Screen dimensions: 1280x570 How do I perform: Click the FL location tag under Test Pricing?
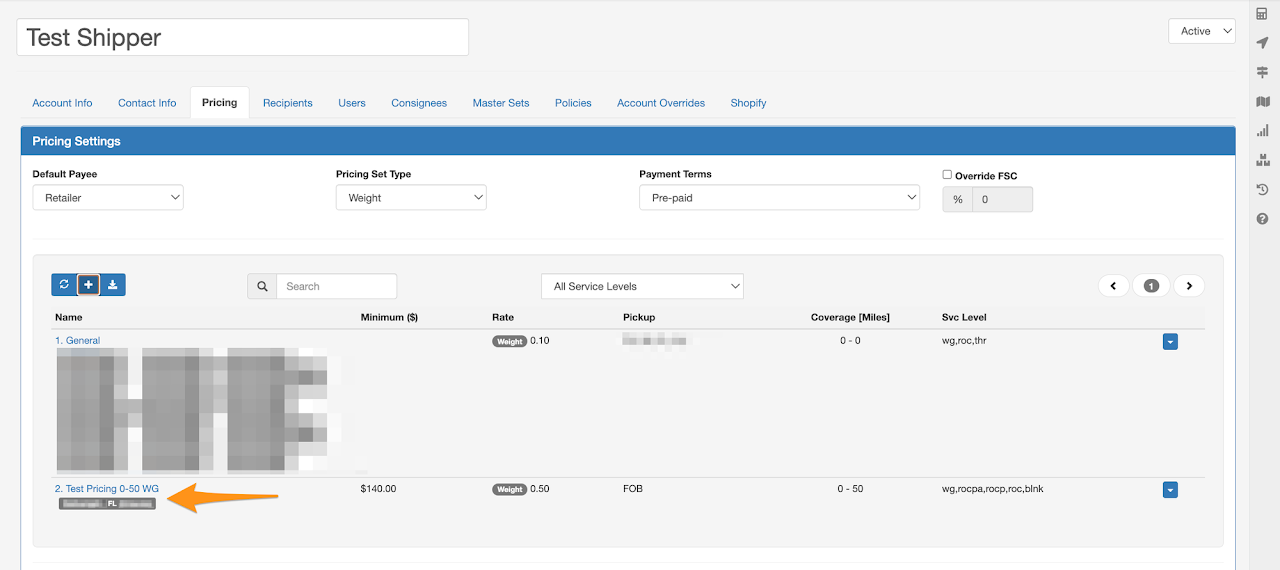[107, 504]
